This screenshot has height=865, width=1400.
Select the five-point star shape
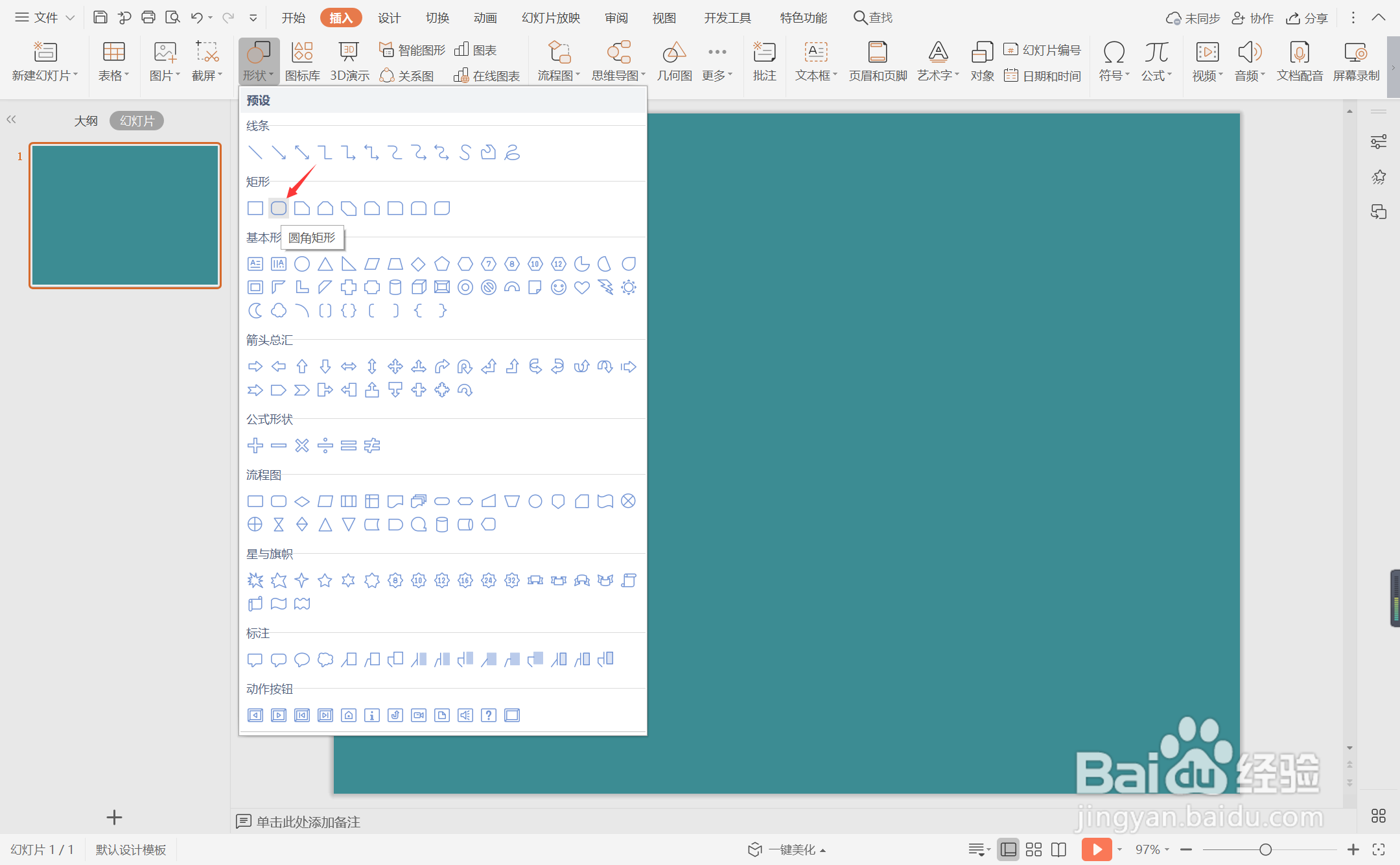[325, 580]
